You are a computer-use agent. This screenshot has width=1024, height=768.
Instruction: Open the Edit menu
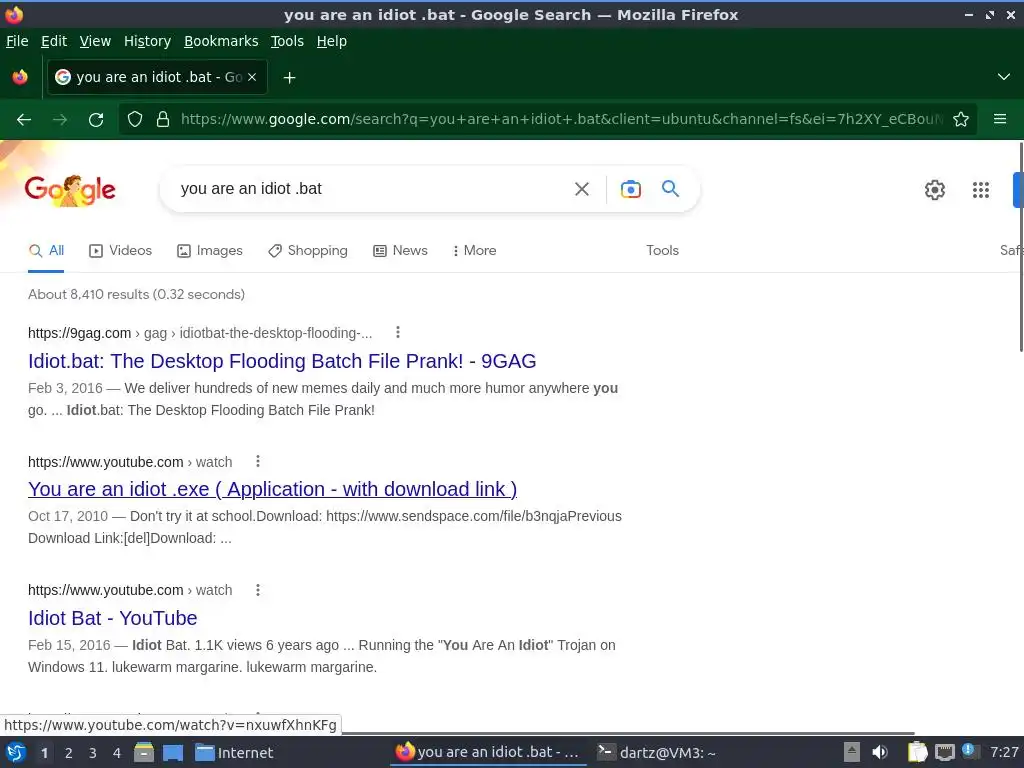pos(54,41)
